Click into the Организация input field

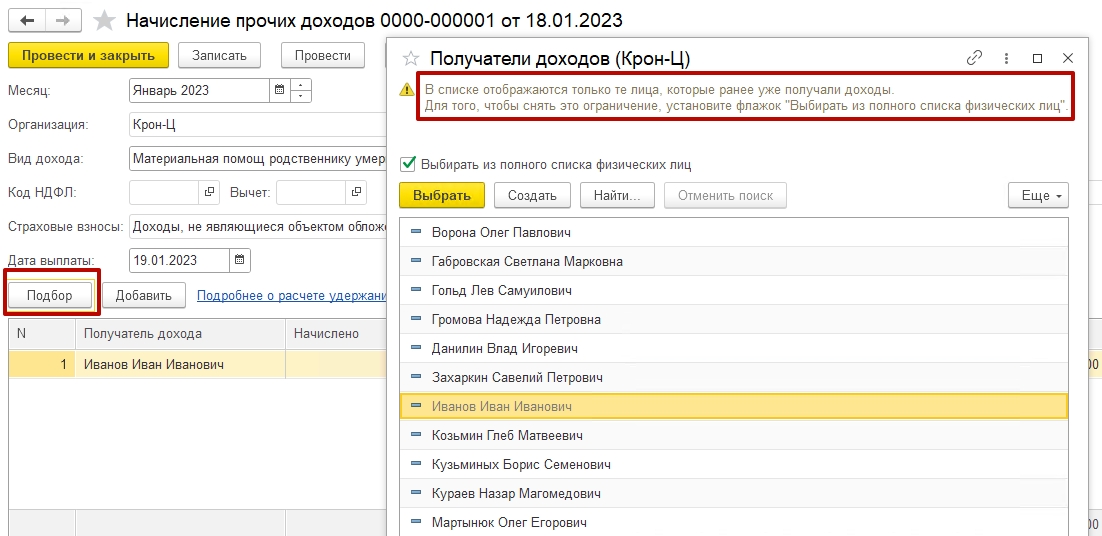(256, 125)
